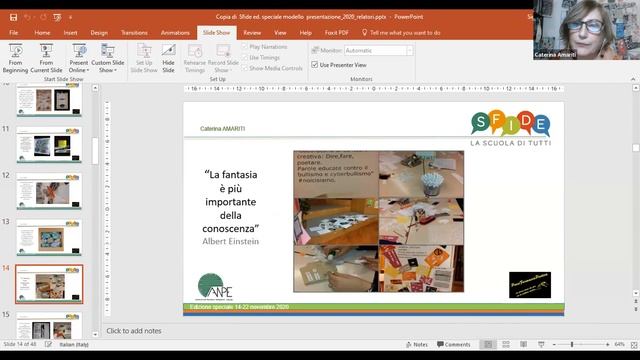Click the Fit slide to window icon

tap(634, 345)
